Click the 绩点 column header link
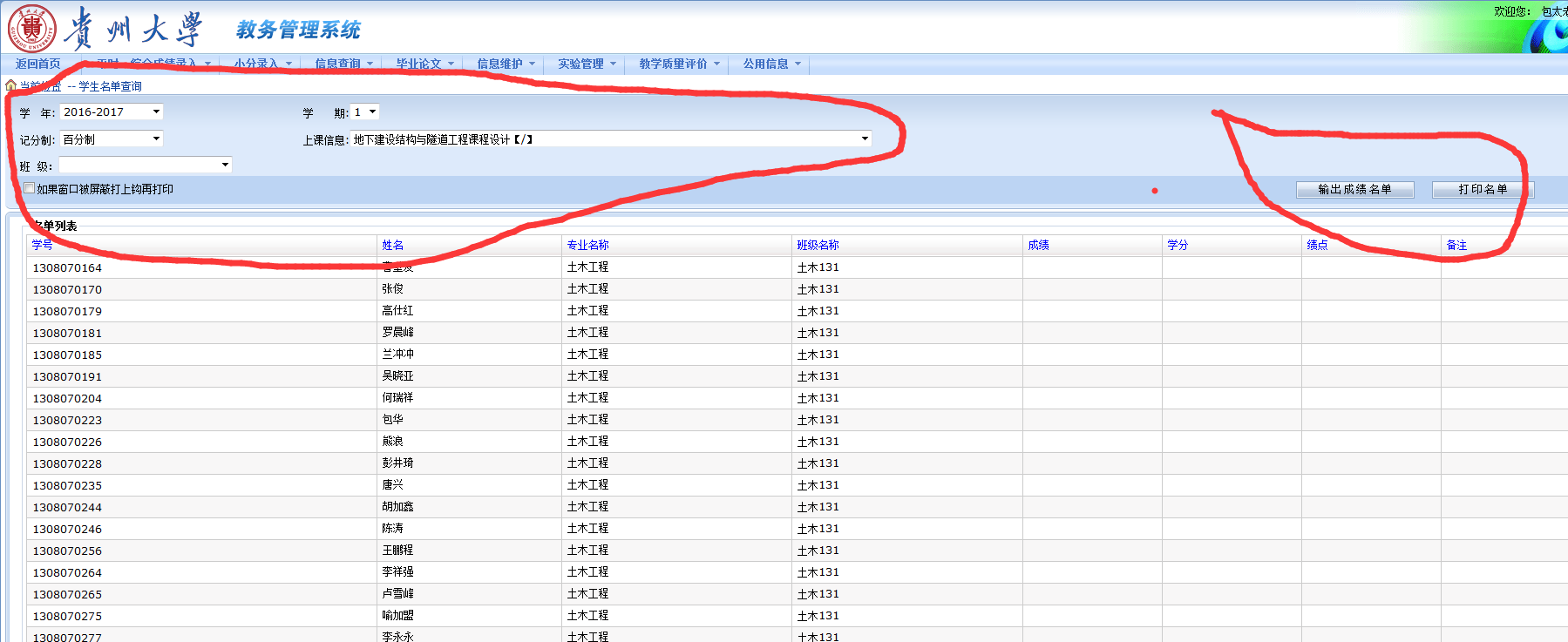1568x642 pixels. click(1317, 245)
